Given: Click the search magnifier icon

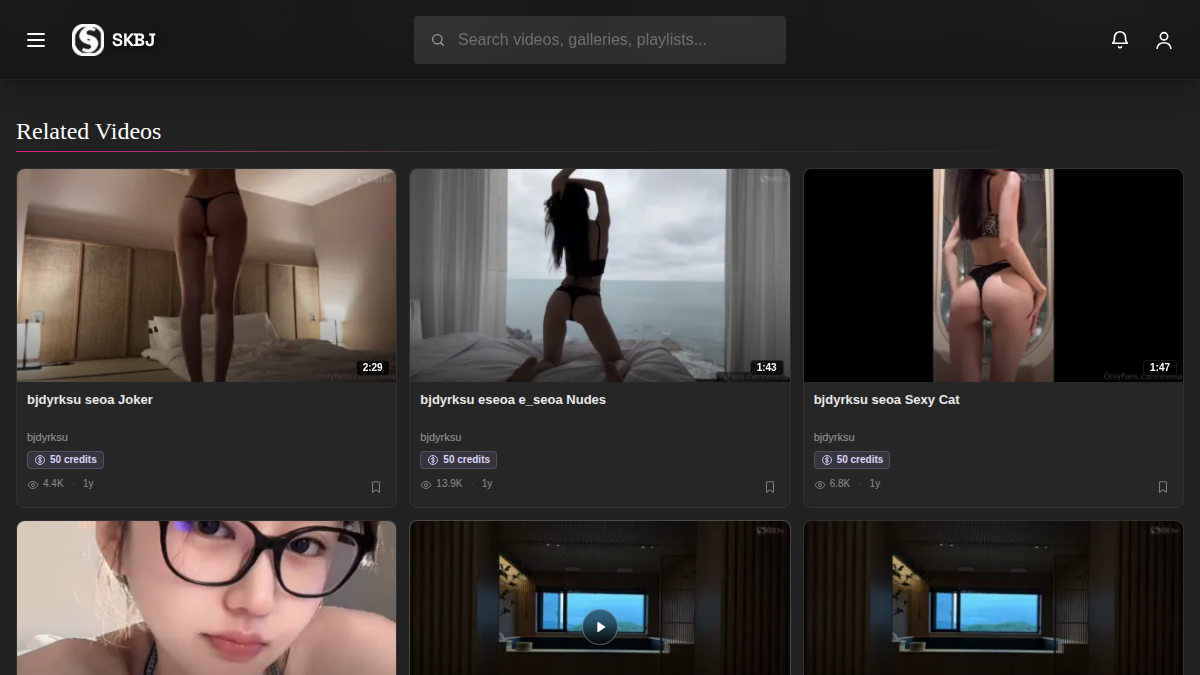Looking at the screenshot, I should point(438,40).
